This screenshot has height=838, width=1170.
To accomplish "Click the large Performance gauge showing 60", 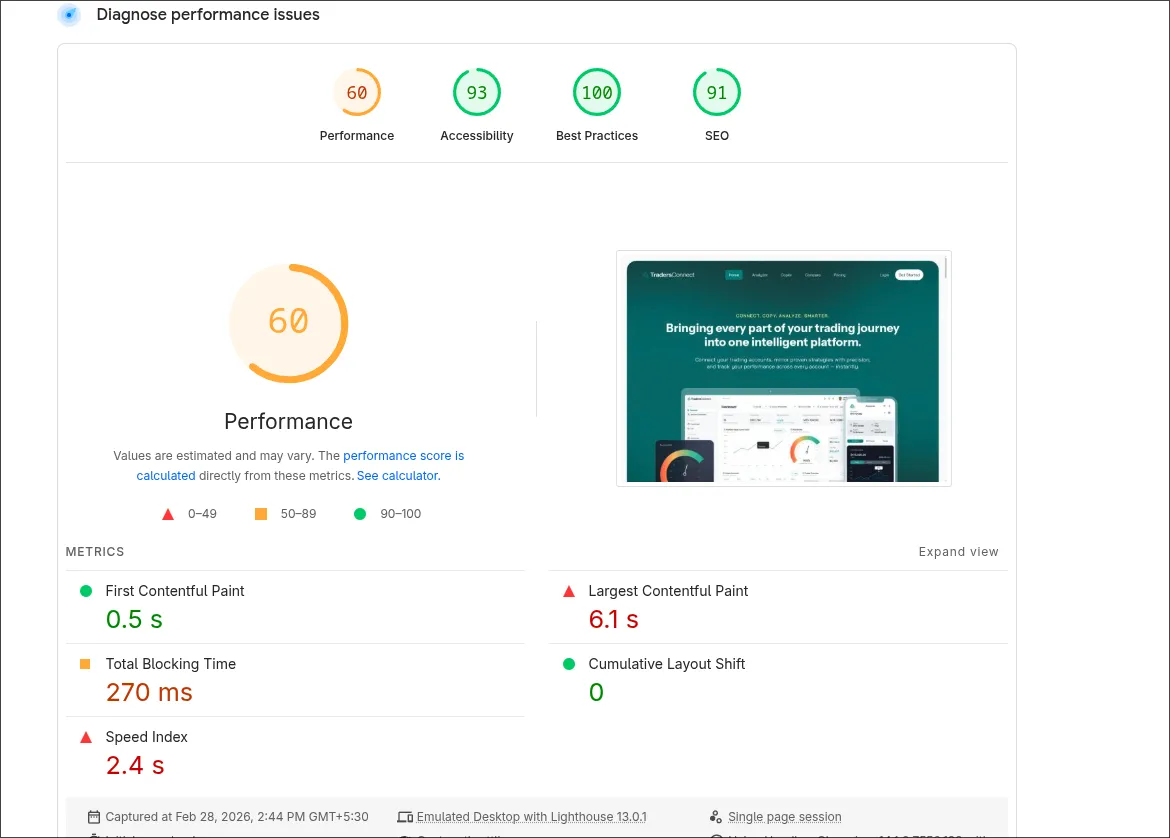I will 288,323.
